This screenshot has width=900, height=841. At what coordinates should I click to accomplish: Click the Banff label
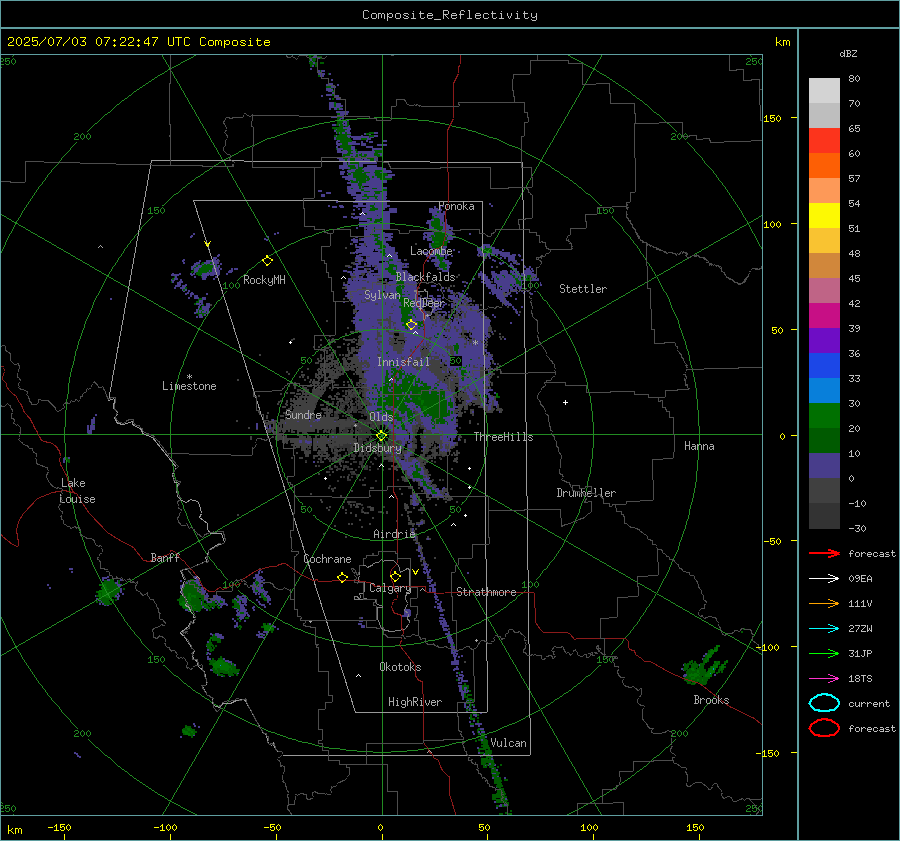(x=165, y=557)
